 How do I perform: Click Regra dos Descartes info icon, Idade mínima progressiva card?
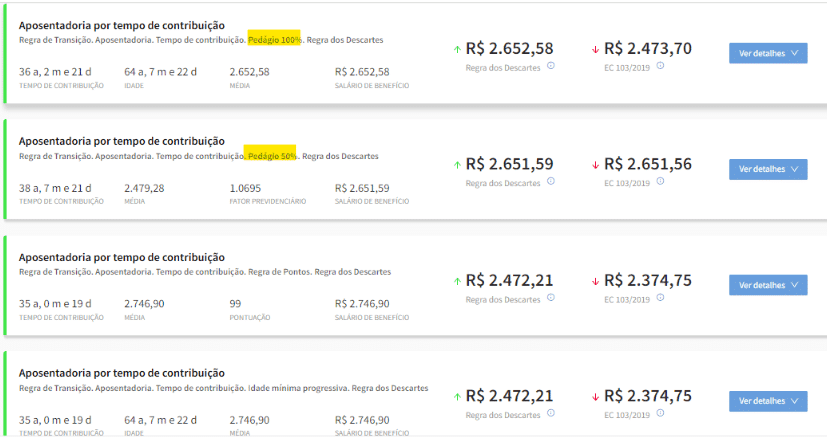[x=551, y=414]
